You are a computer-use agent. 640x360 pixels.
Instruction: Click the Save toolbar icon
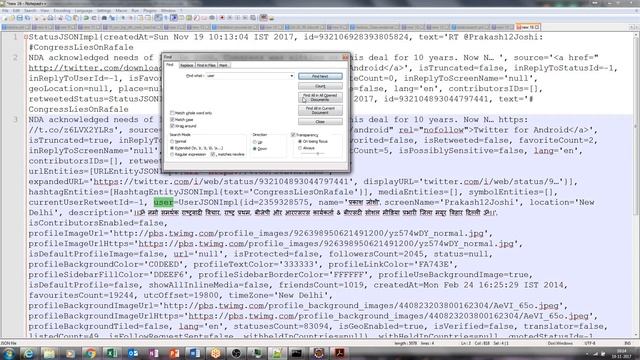(20, 18)
